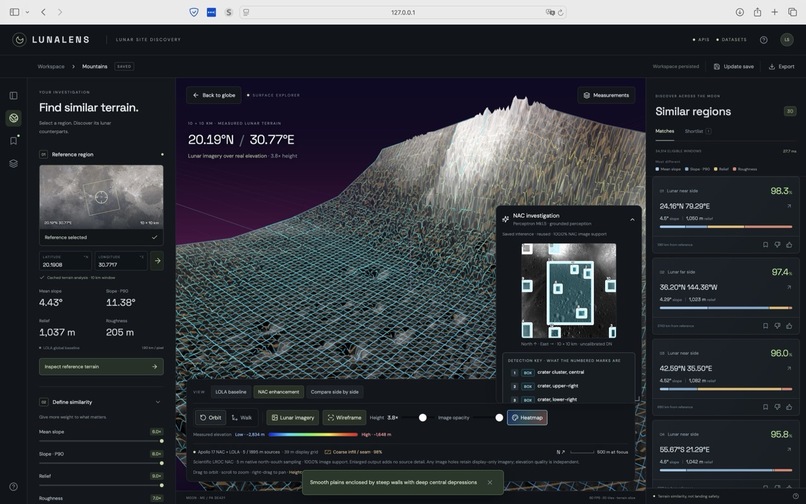Click the Longitude input field
The image size is (806, 504).
pos(121,261)
